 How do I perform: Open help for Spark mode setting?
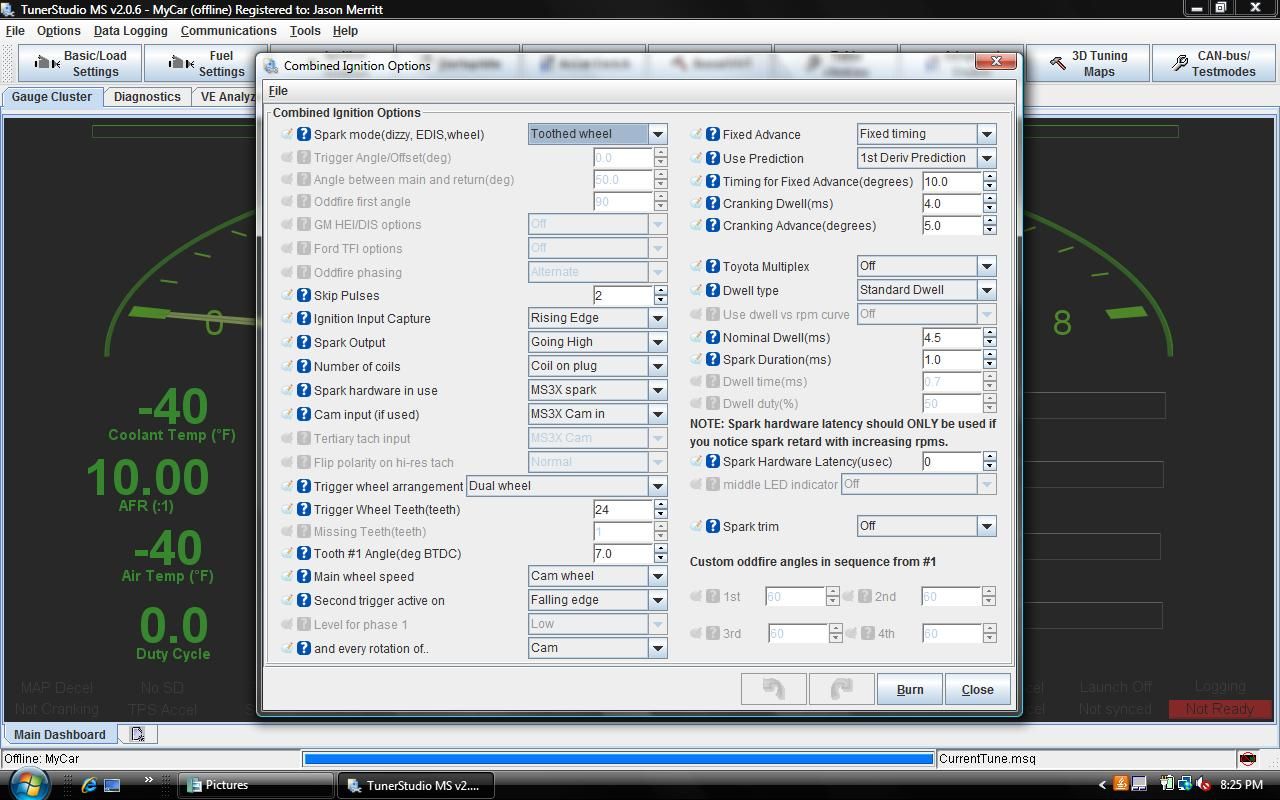click(x=306, y=134)
